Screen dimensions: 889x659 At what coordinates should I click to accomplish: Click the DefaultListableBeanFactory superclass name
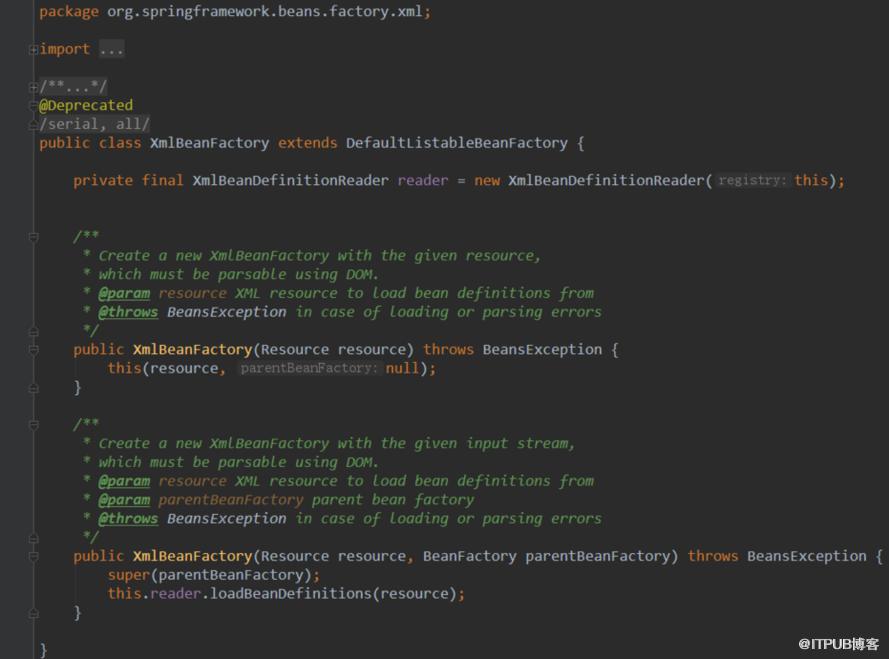coord(456,143)
